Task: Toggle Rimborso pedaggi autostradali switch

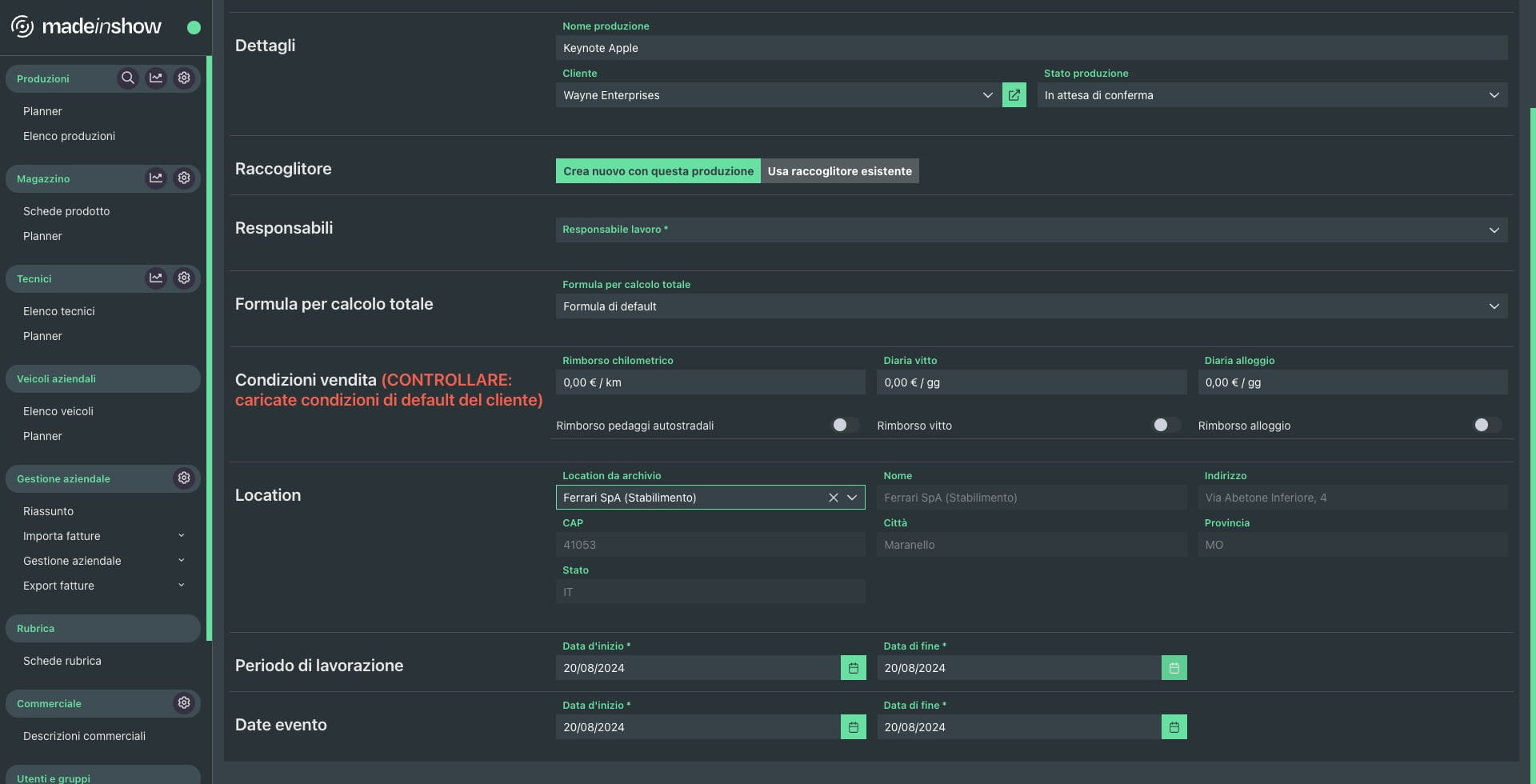Action: click(x=846, y=426)
